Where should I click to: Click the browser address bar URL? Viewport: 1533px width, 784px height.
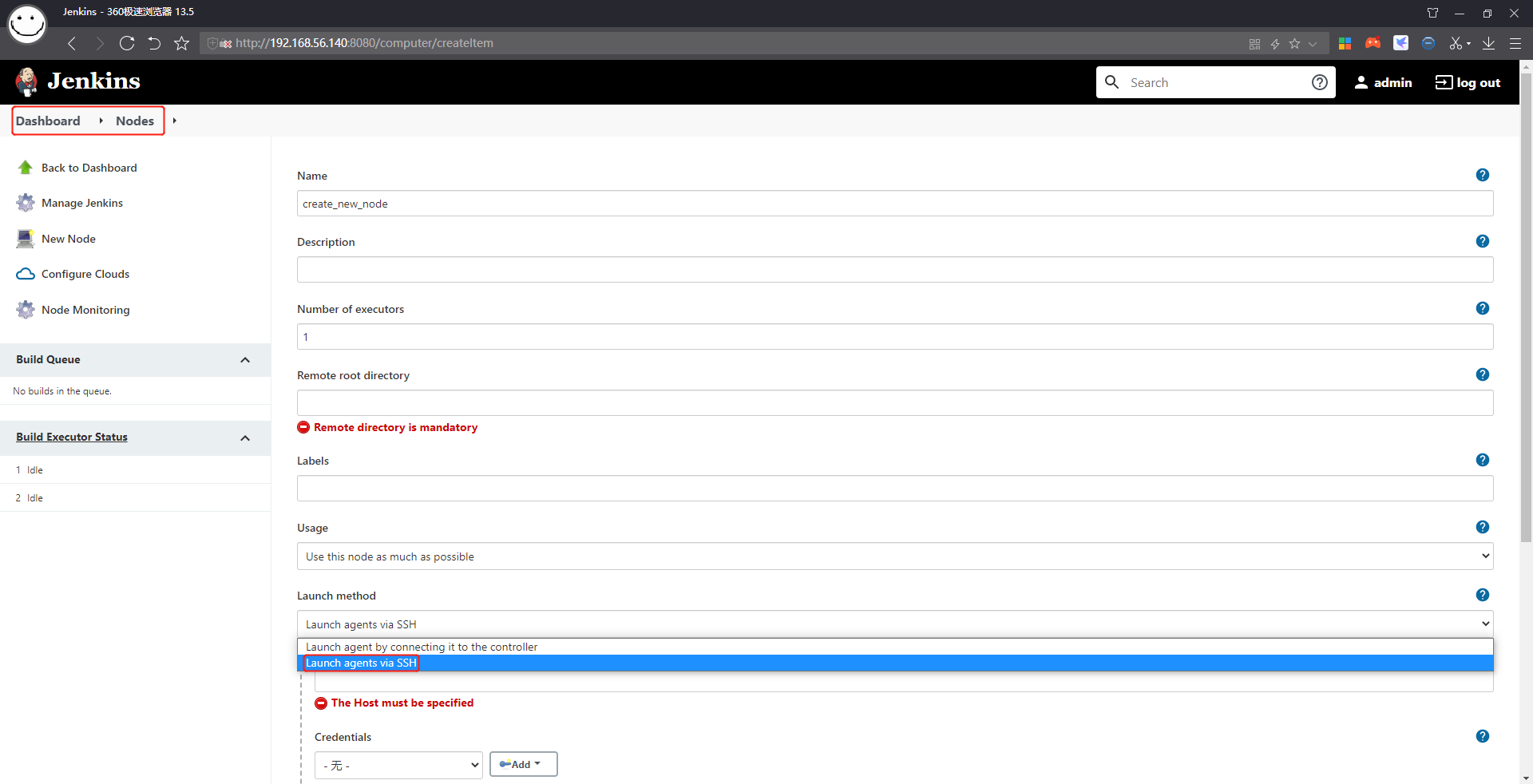click(364, 43)
